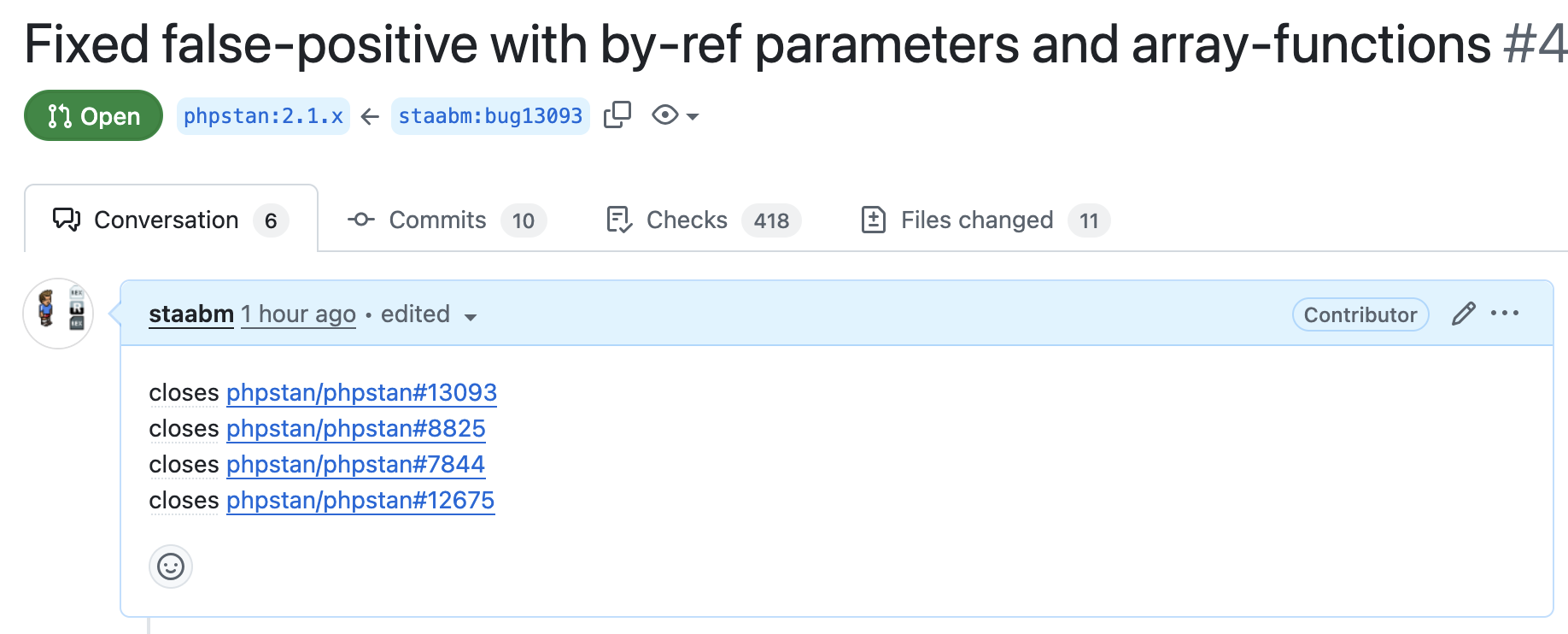Viewport: 1568px width, 634px height.
Task: Open linked issue phpstan/phpstan#13093
Action: pyautogui.click(x=361, y=392)
